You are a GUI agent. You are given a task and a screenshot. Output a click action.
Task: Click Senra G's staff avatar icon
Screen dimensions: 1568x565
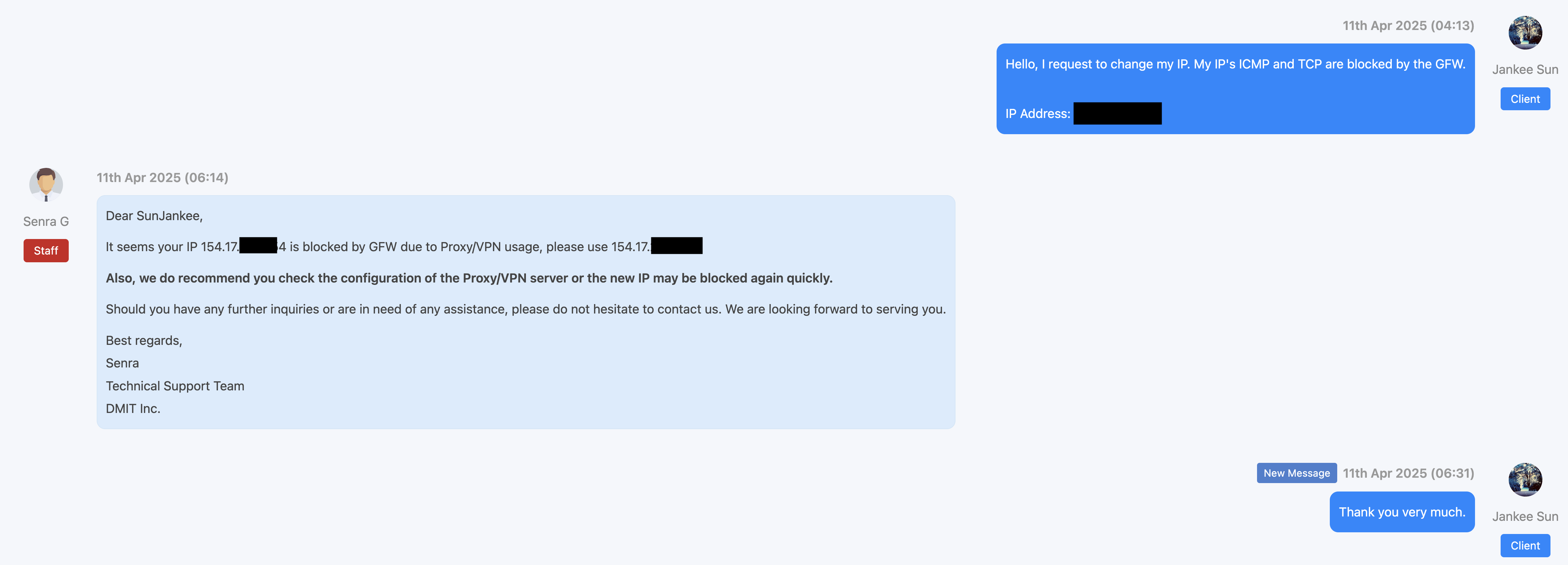coord(46,184)
